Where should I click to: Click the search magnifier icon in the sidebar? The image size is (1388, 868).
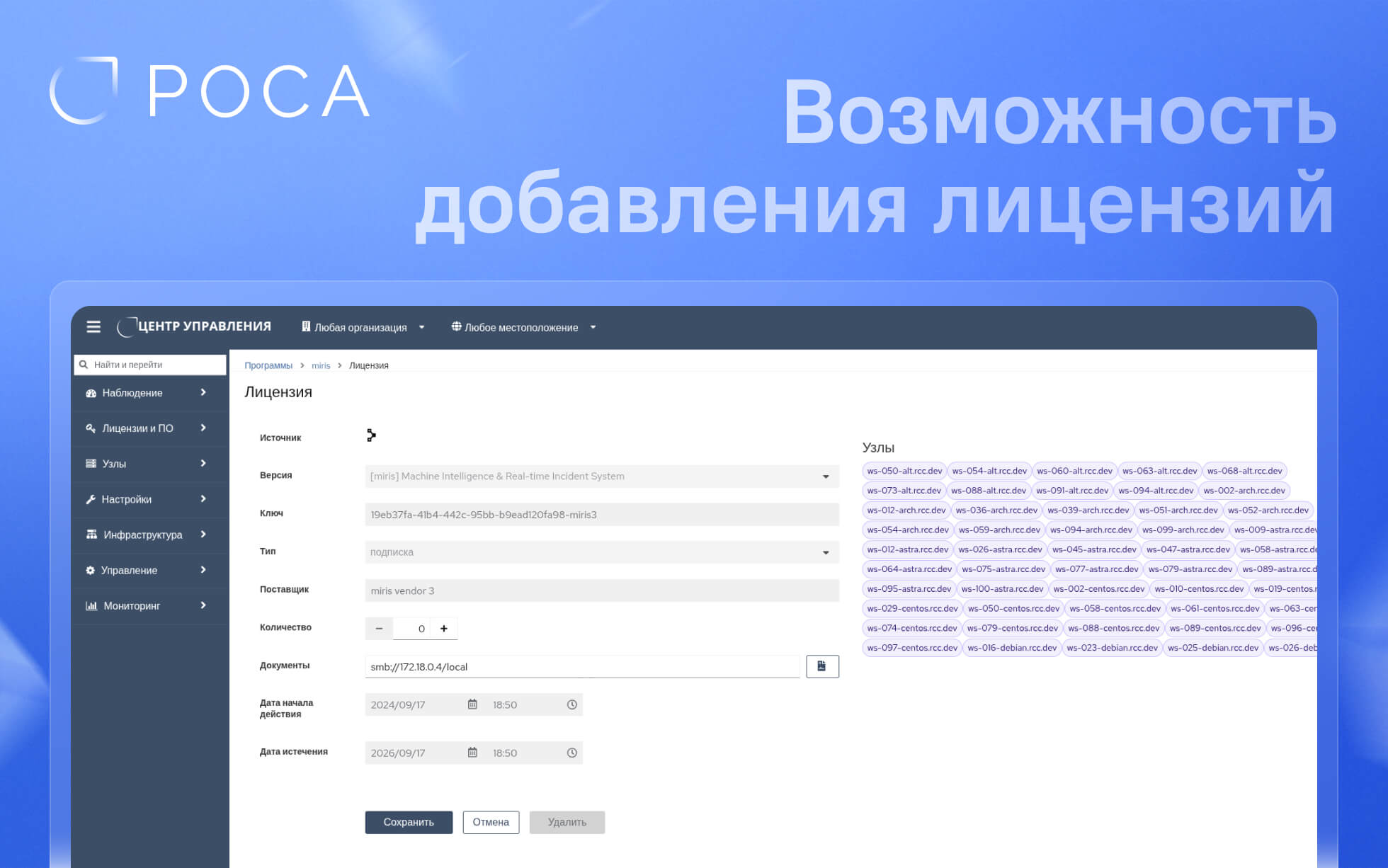(84, 365)
